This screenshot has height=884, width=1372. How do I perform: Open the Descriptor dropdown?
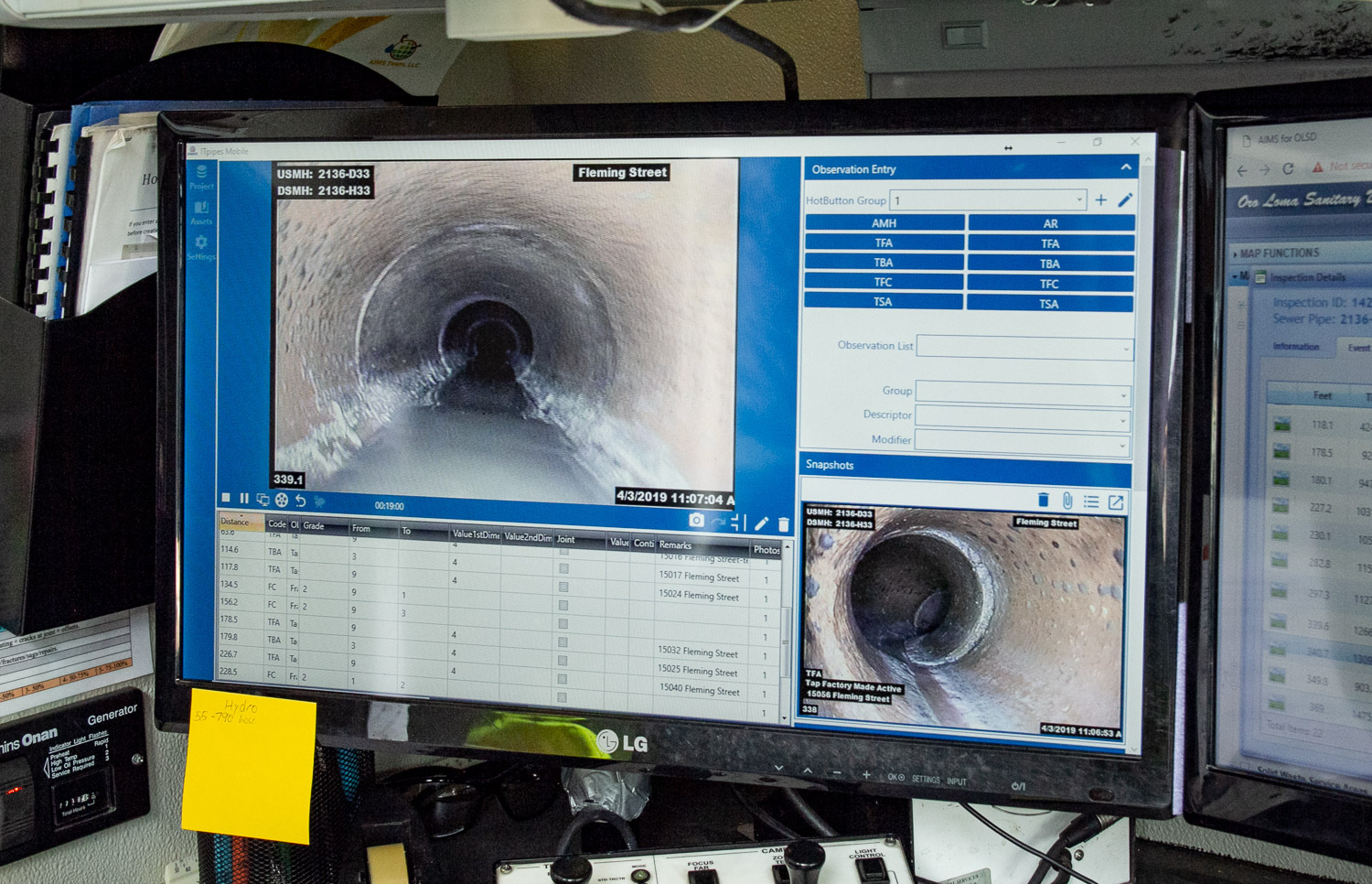1024,418
